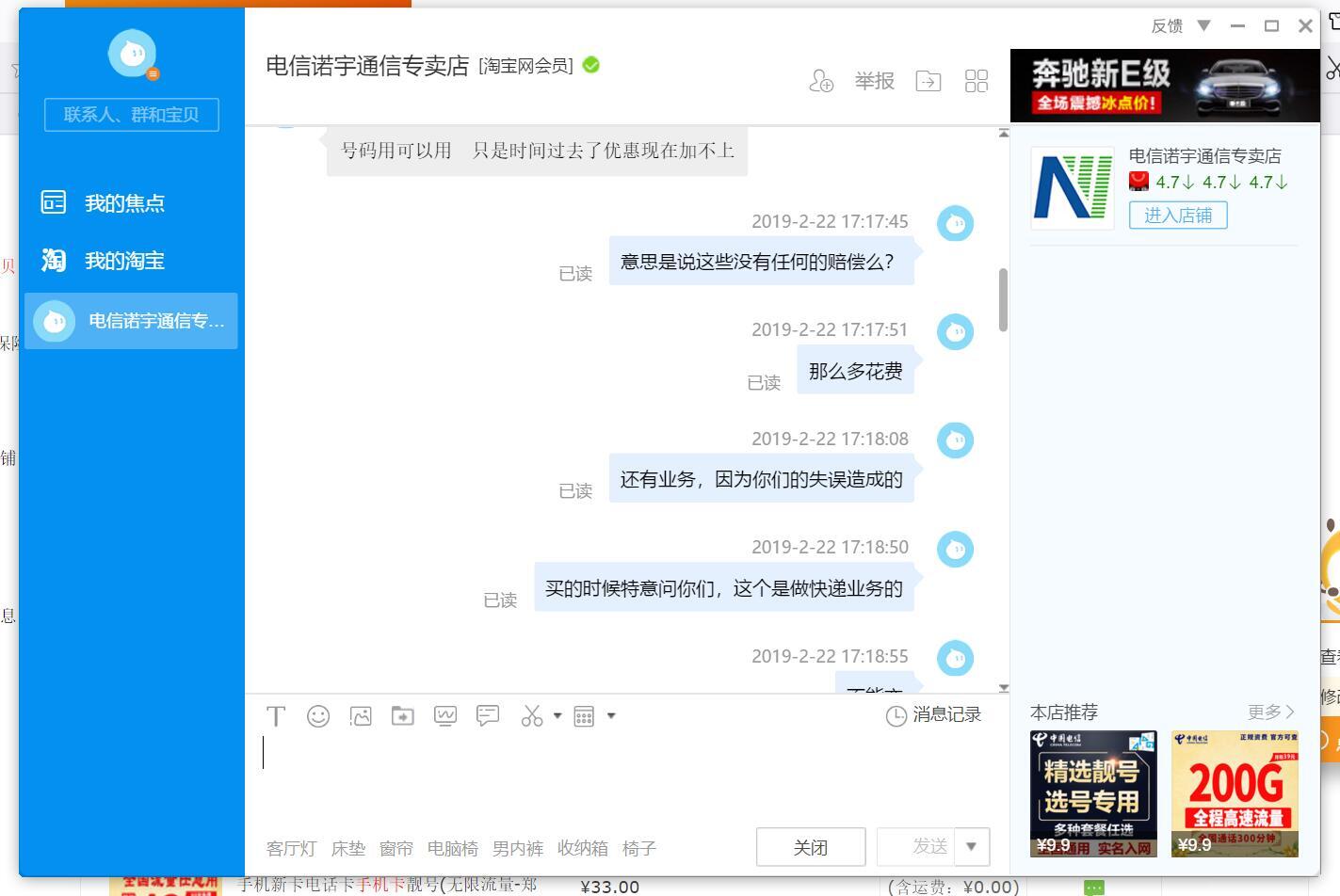Image resolution: width=1340 pixels, height=896 pixels.
Task: Click the 电脑椅 suggestion link
Action: point(453,849)
